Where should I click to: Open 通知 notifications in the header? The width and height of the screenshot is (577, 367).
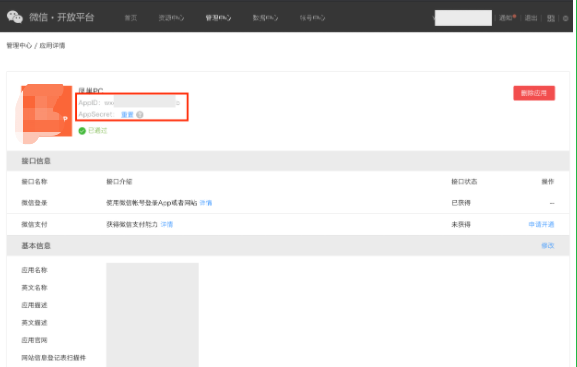point(507,18)
